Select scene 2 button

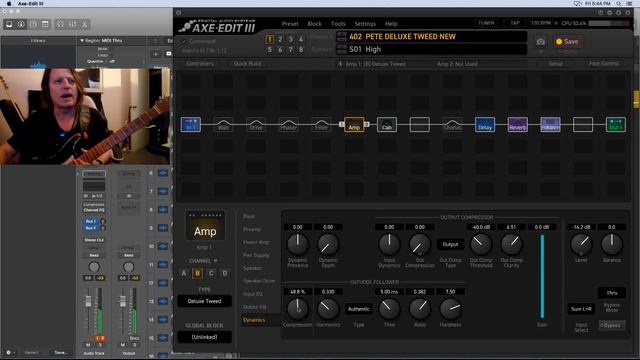point(280,40)
